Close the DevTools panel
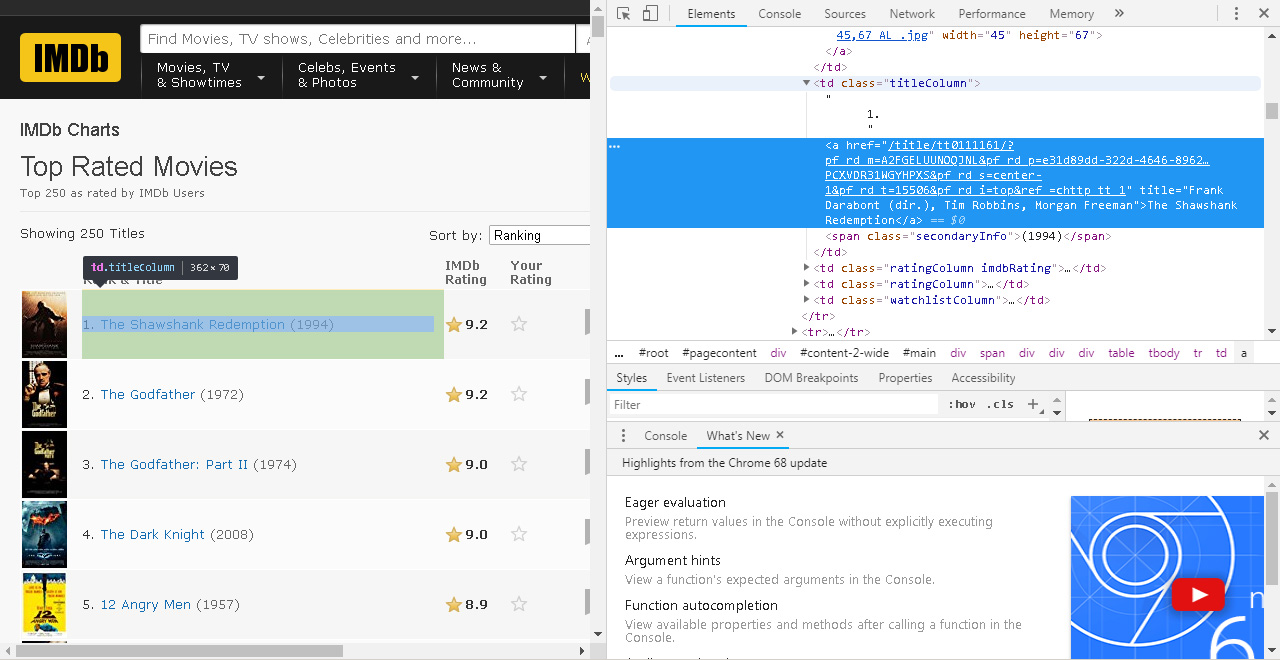Image resolution: width=1280 pixels, height=660 pixels. point(1264,13)
